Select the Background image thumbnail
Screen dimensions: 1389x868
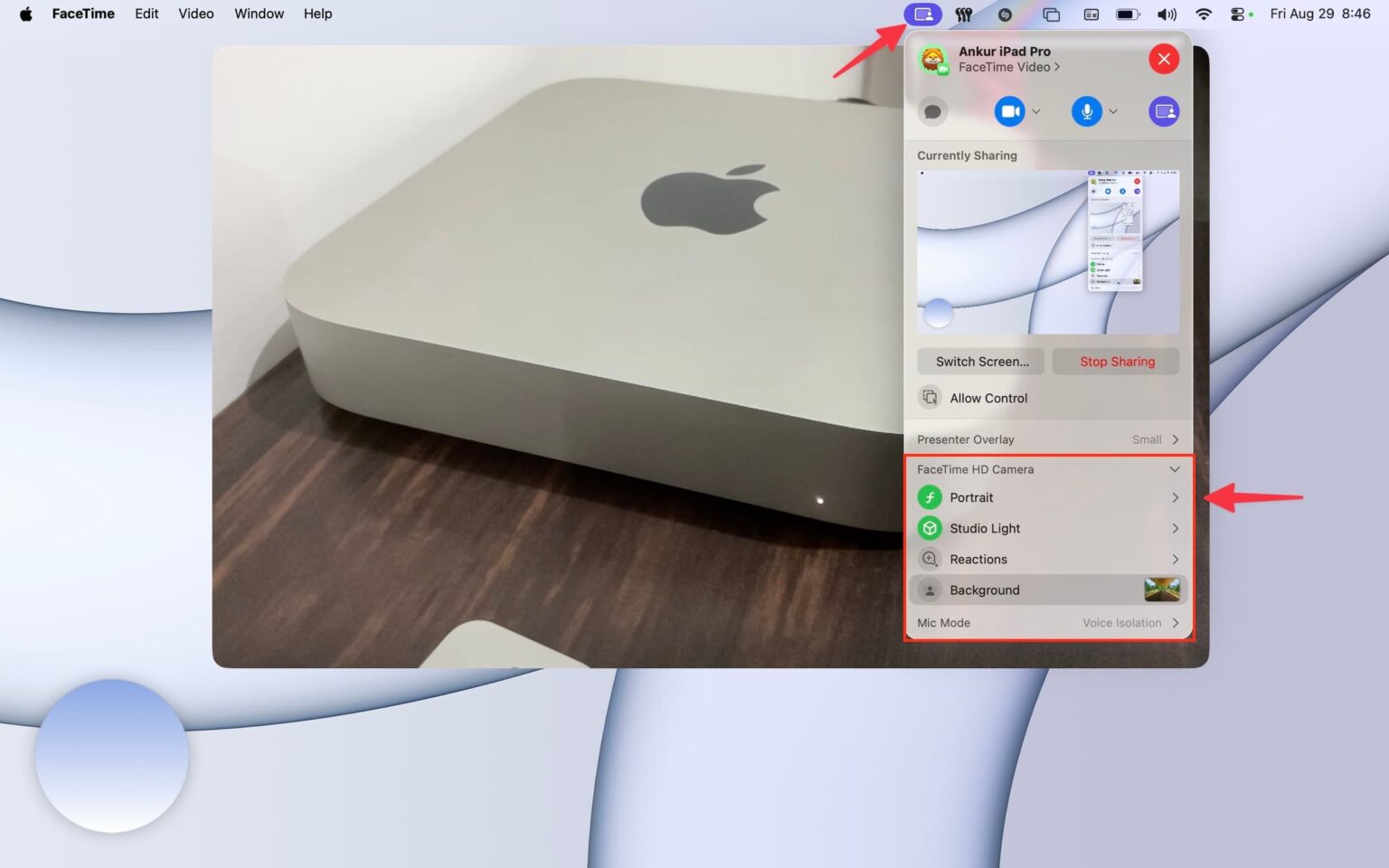[x=1162, y=590]
